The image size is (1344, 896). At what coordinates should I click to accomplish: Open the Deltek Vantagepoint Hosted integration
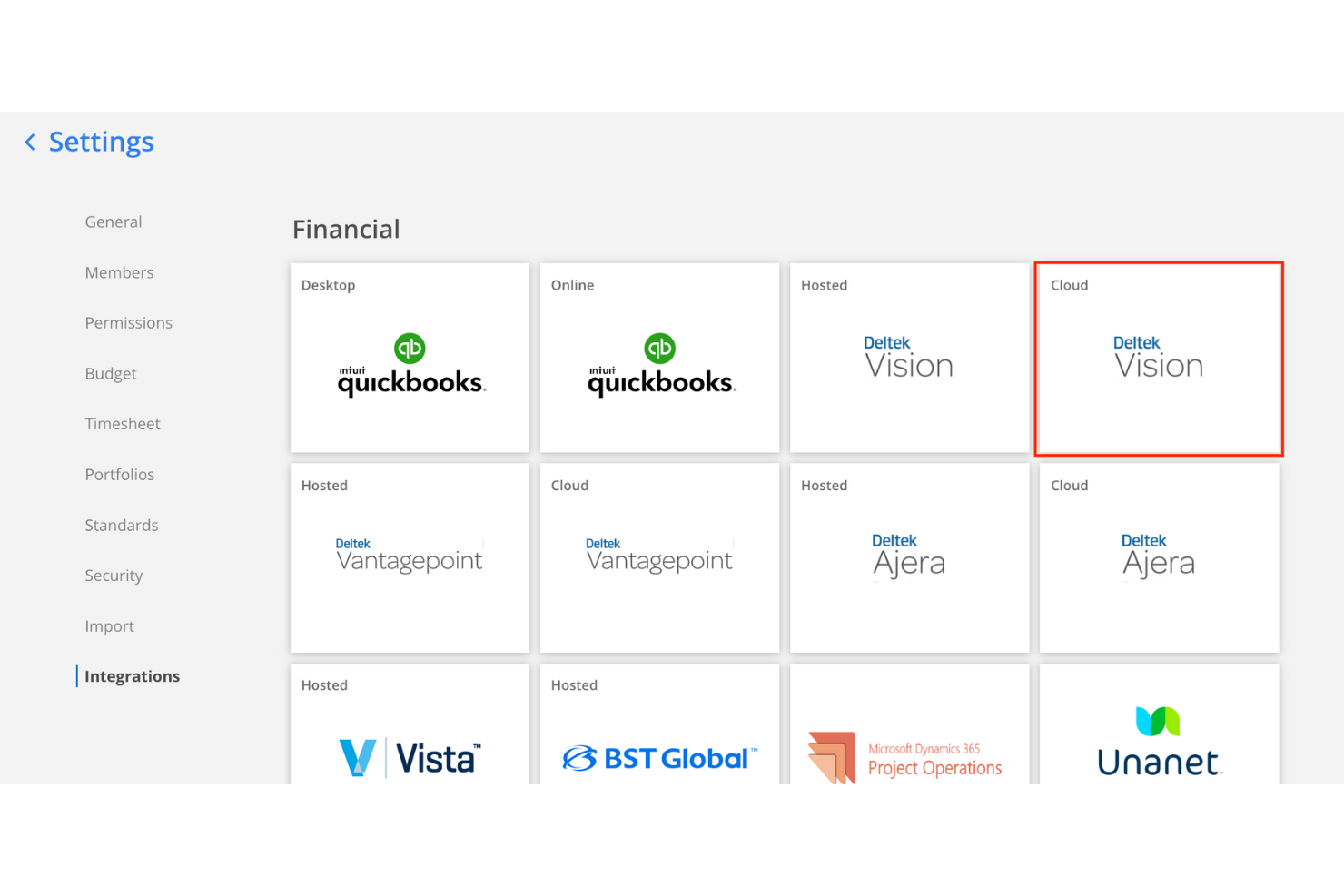click(410, 556)
